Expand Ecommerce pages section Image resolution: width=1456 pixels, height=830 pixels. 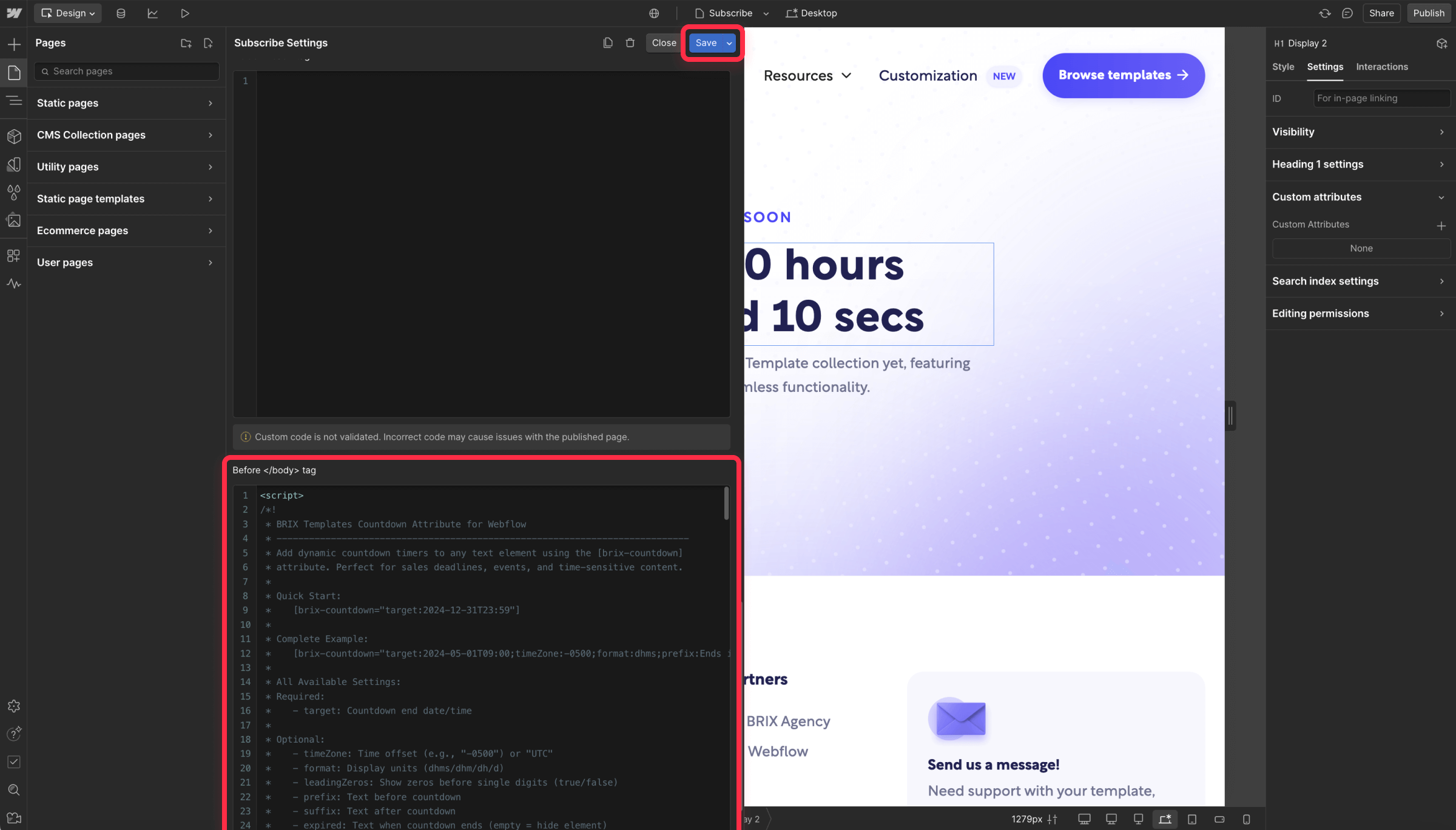pos(126,231)
